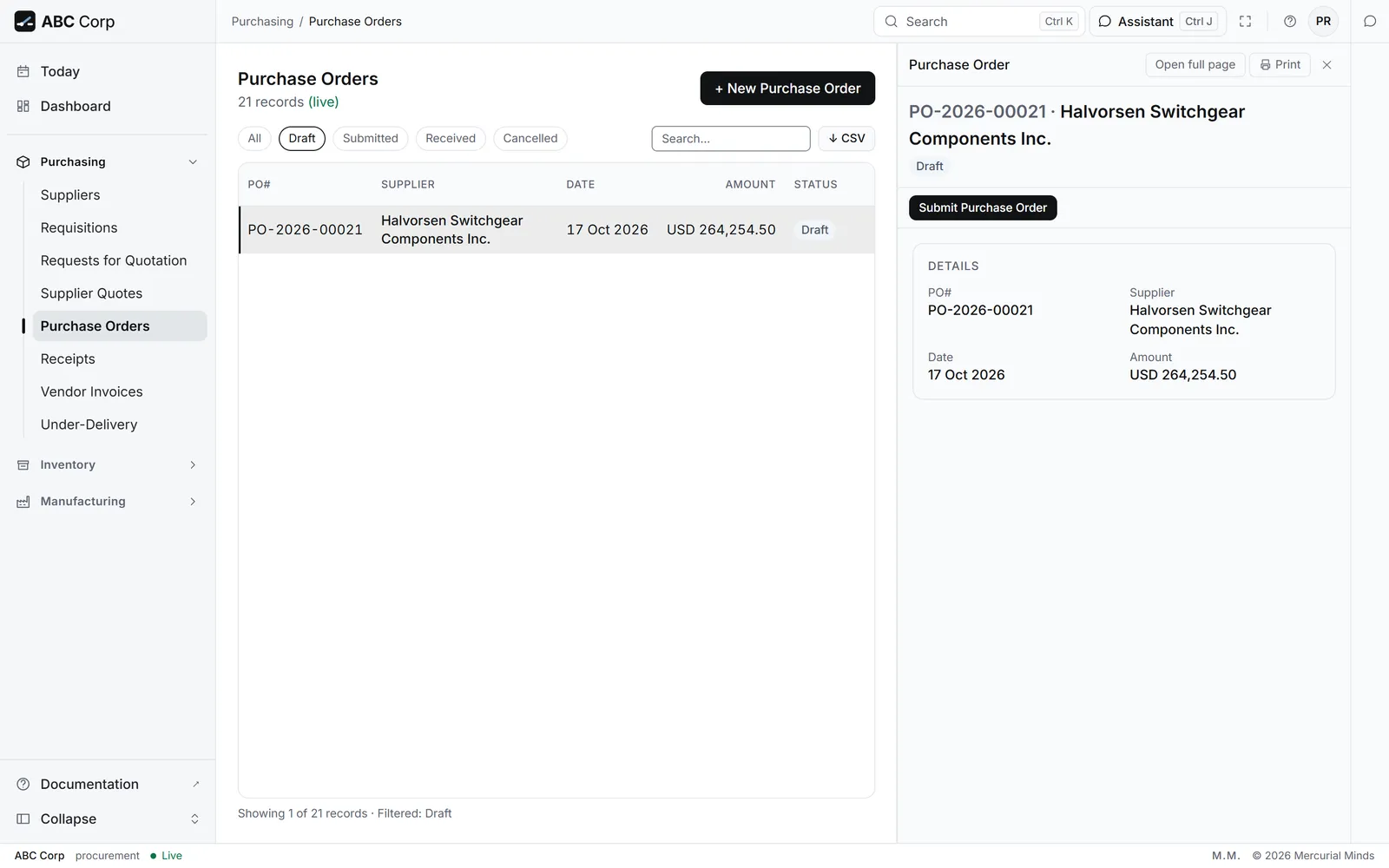1389x868 pixels.
Task: Open Under-Delivery in the sidebar
Action: point(120,425)
